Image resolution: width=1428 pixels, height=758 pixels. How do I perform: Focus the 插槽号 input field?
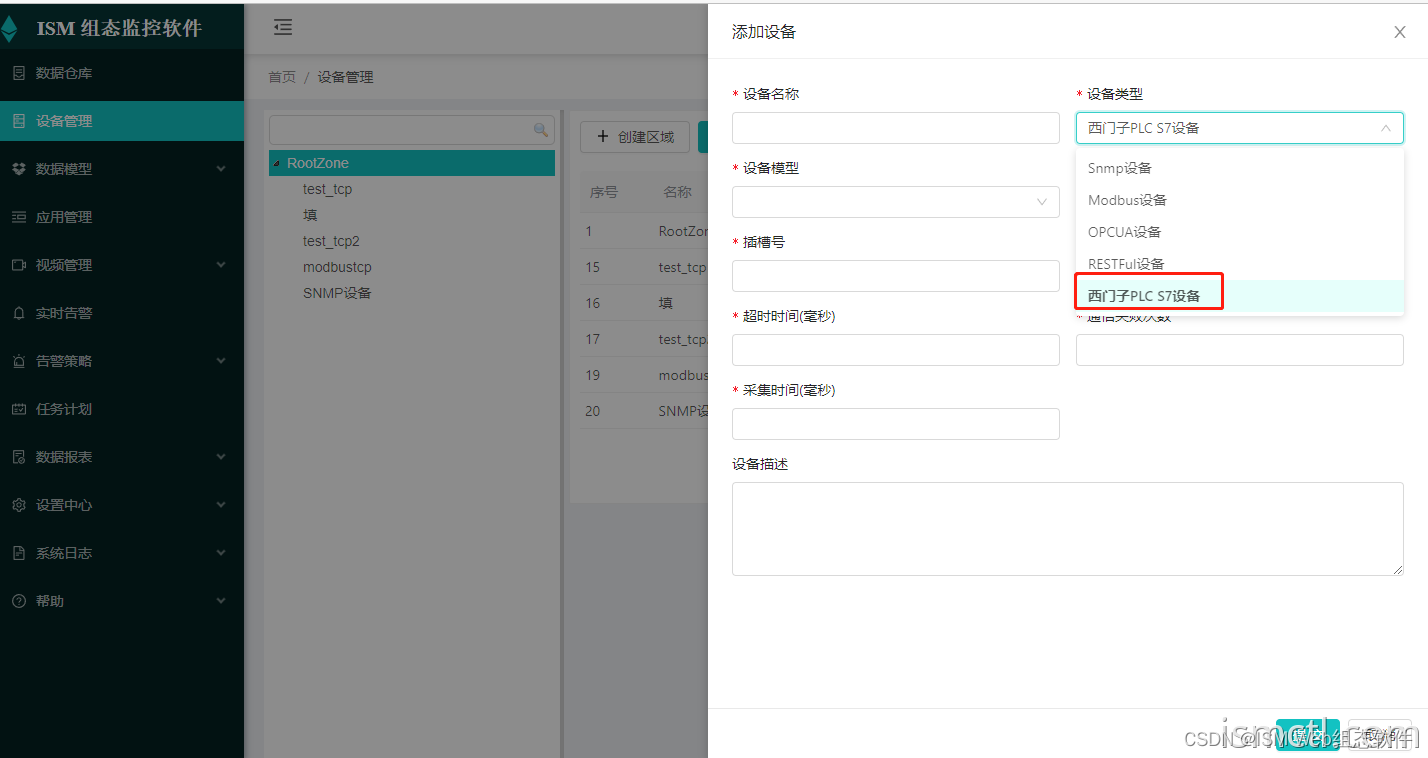click(x=896, y=276)
